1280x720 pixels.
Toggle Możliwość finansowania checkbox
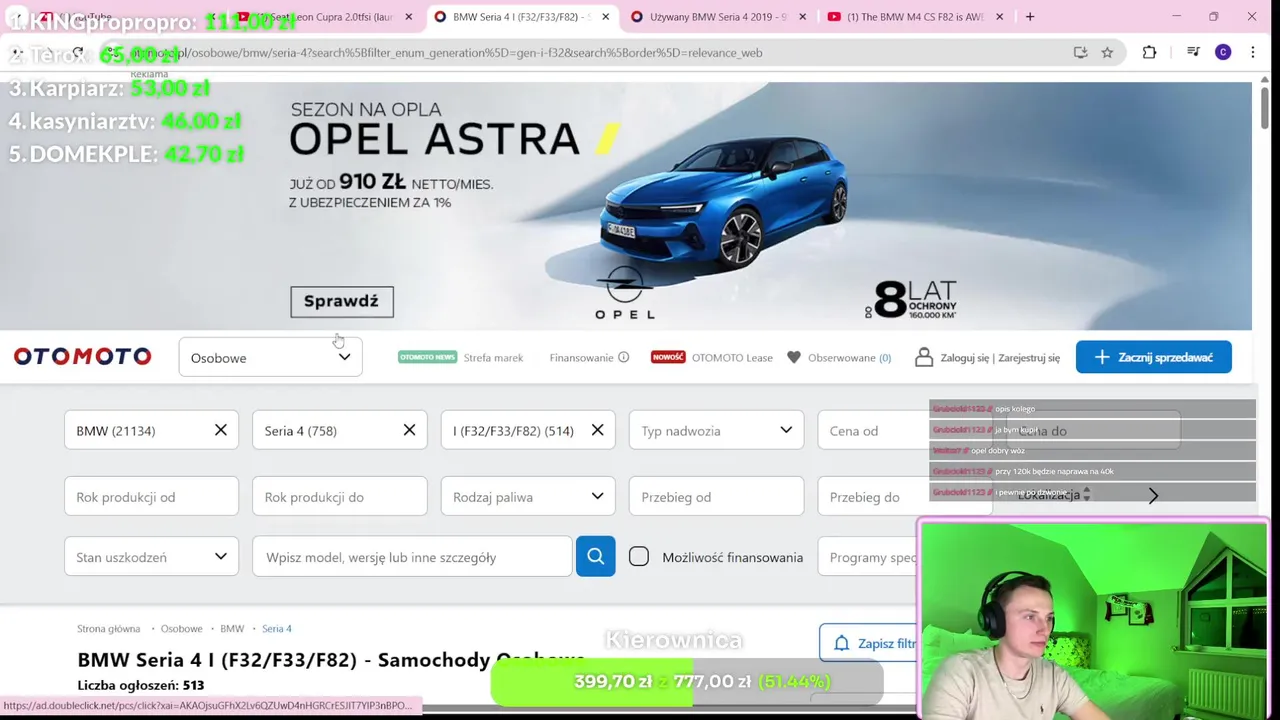[639, 557]
